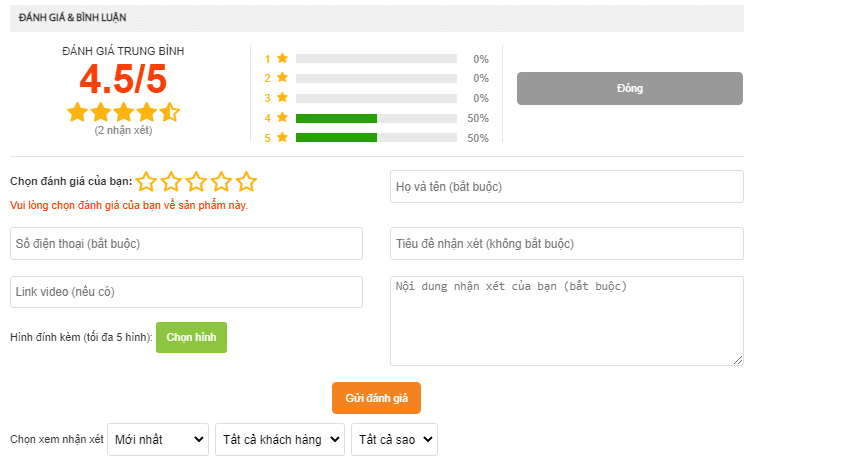
Task: Click the 4-star row star icon
Action: coord(283,118)
